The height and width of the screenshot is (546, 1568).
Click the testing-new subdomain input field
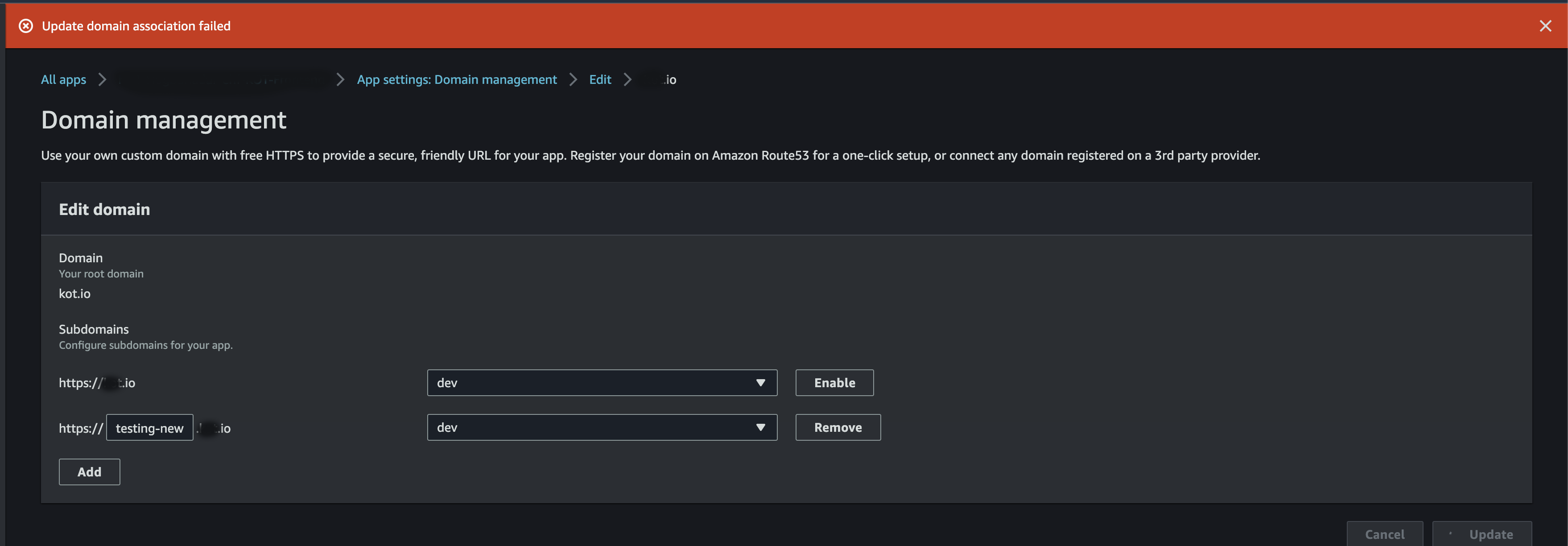point(149,427)
